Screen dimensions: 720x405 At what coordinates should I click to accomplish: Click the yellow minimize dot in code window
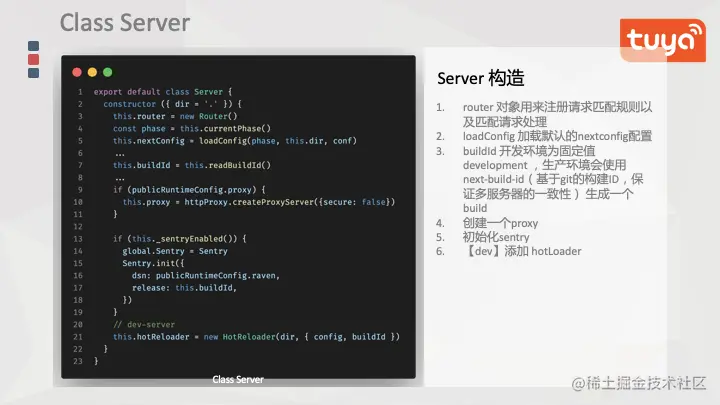click(x=92, y=72)
